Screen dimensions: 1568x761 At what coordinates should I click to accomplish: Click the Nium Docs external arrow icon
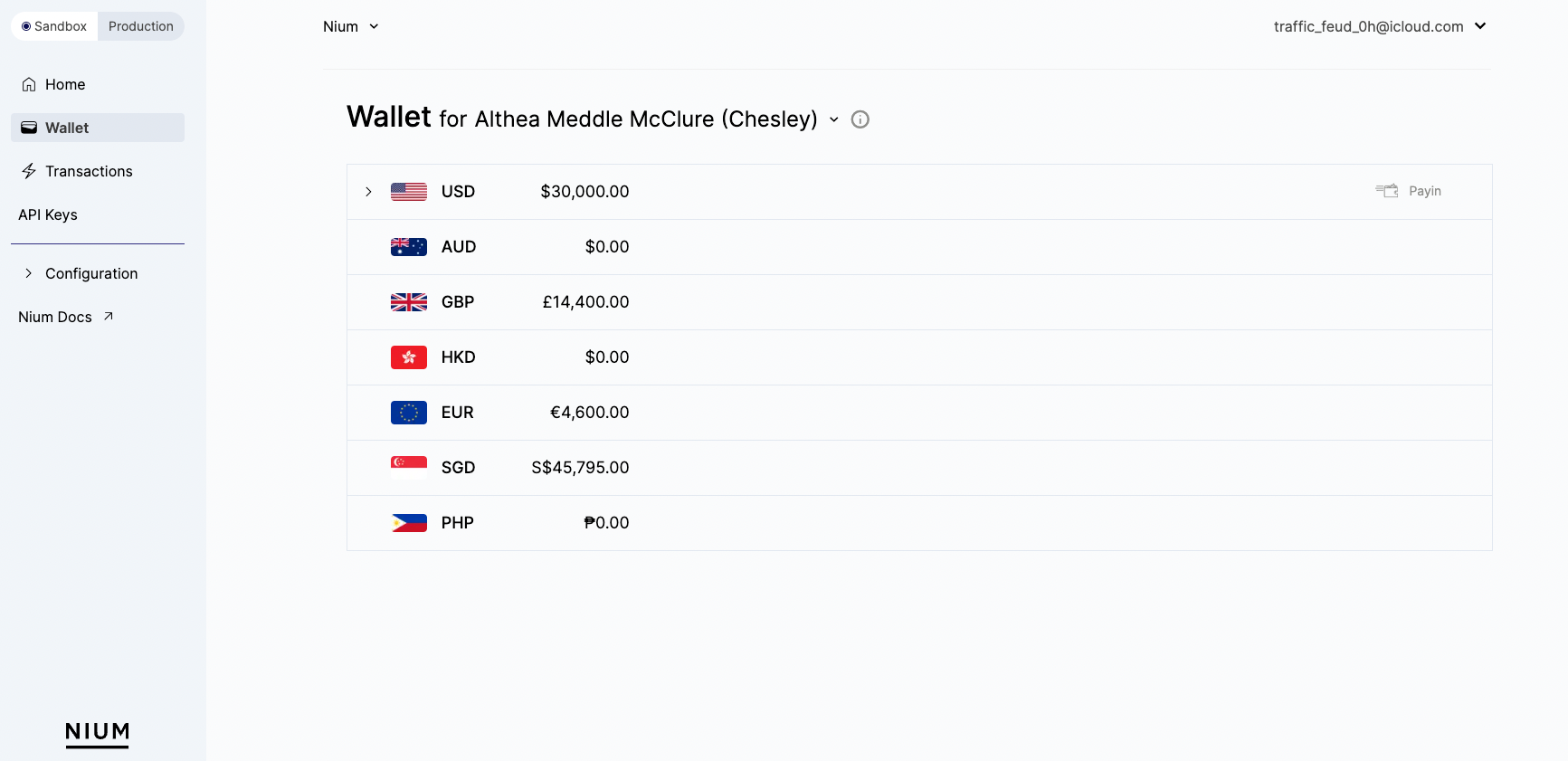click(109, 317)
